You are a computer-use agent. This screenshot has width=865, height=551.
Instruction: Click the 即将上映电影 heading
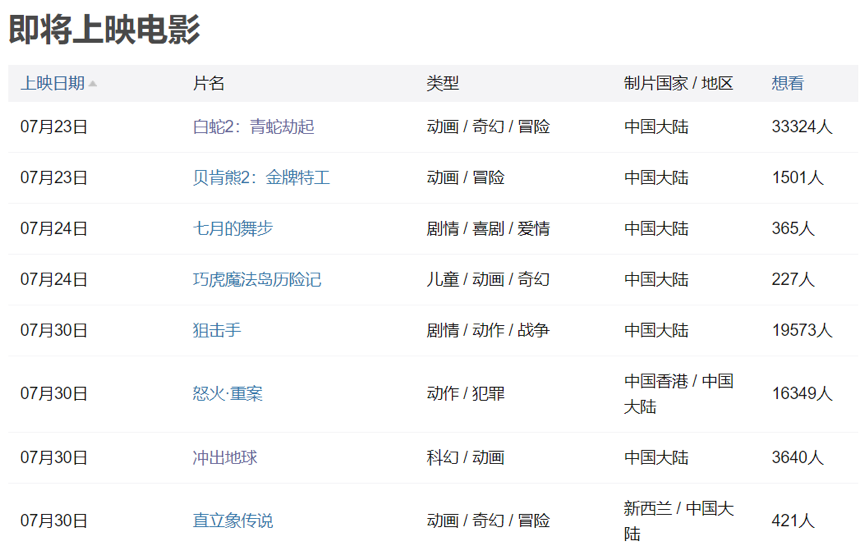click(x=104, y=29)
